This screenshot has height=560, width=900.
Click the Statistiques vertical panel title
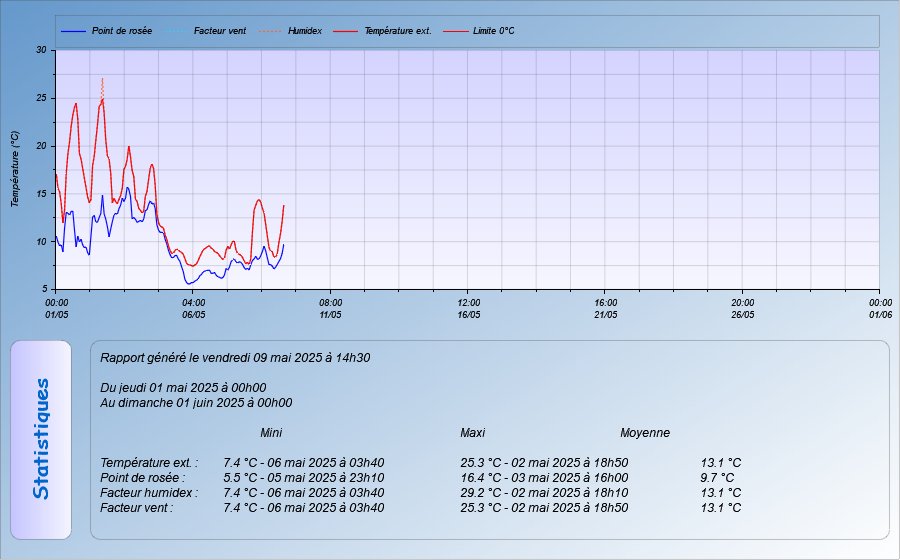[x=41, y=439]
